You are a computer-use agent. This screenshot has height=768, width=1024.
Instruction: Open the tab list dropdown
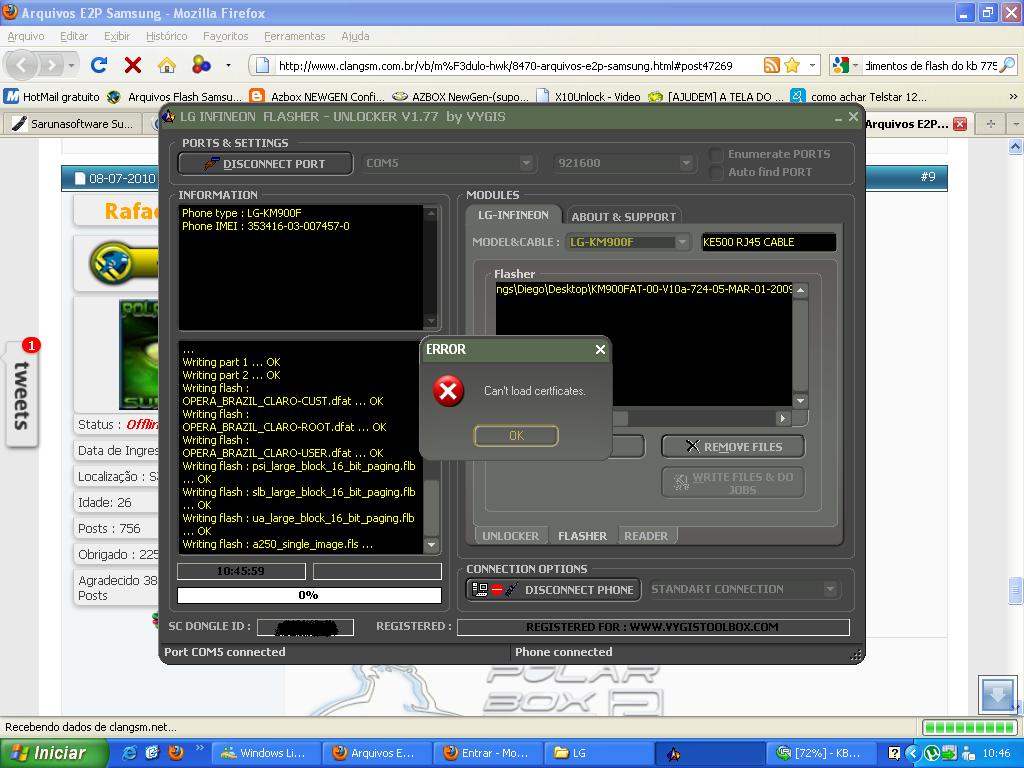[x=1016, y=123]
